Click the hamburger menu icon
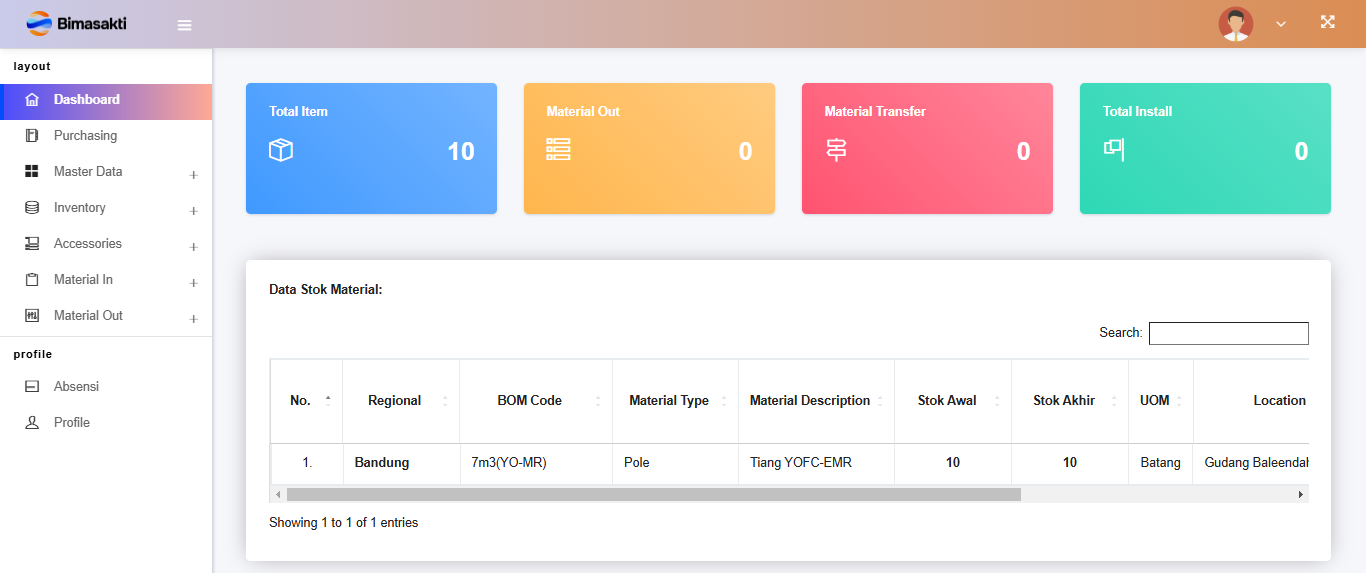The width and height of the screenshot is (1366, 573). (184, 25)
